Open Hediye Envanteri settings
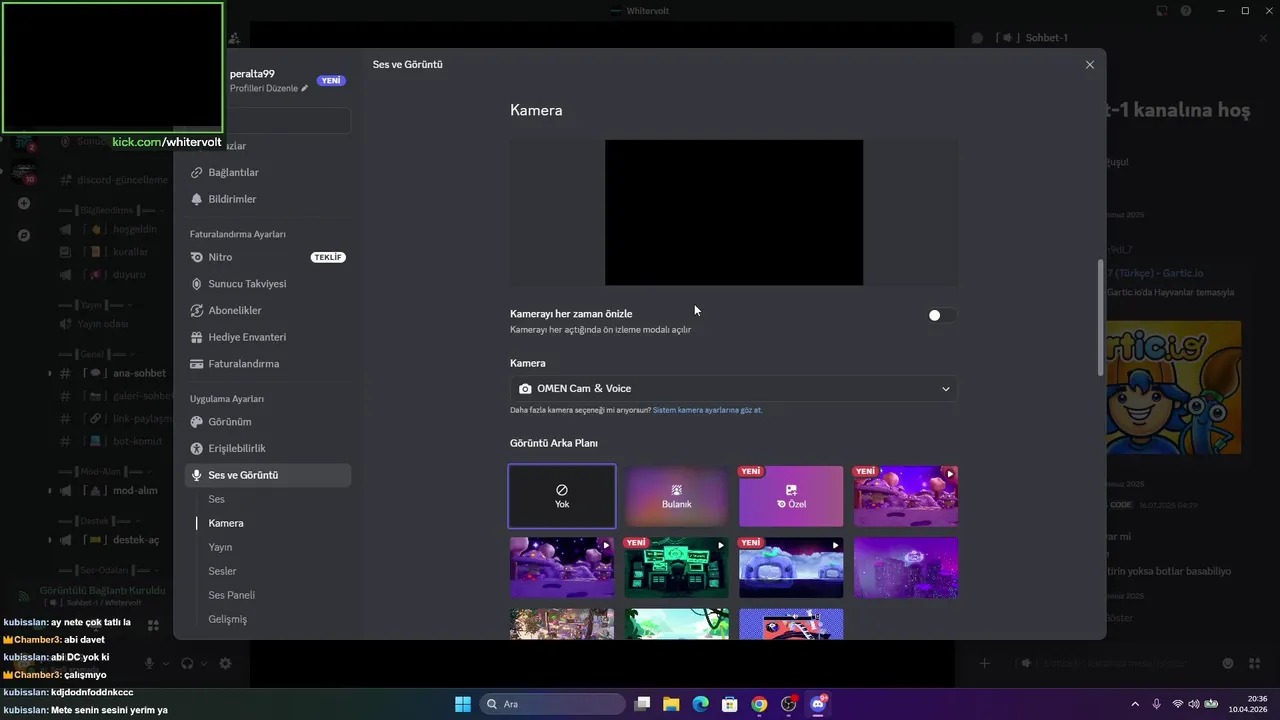Image resolution: width=1280 pixels, height=720 pixels. coord(267,337)
